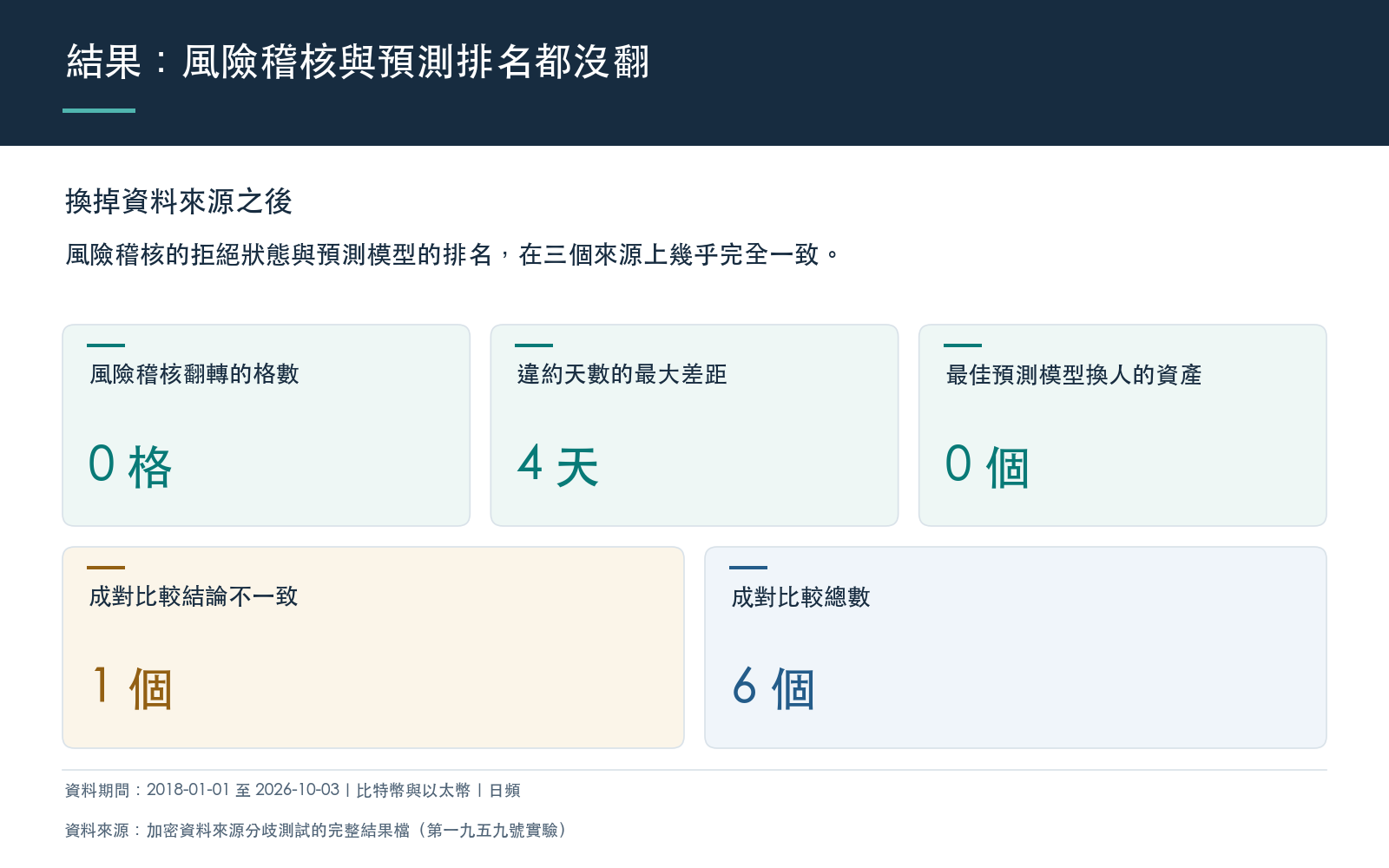This screenshot has height=868, width=1389.
Task: Click the slide title 結果：風險稽核與預測排名都沒翻
Action: coord(358,62)
